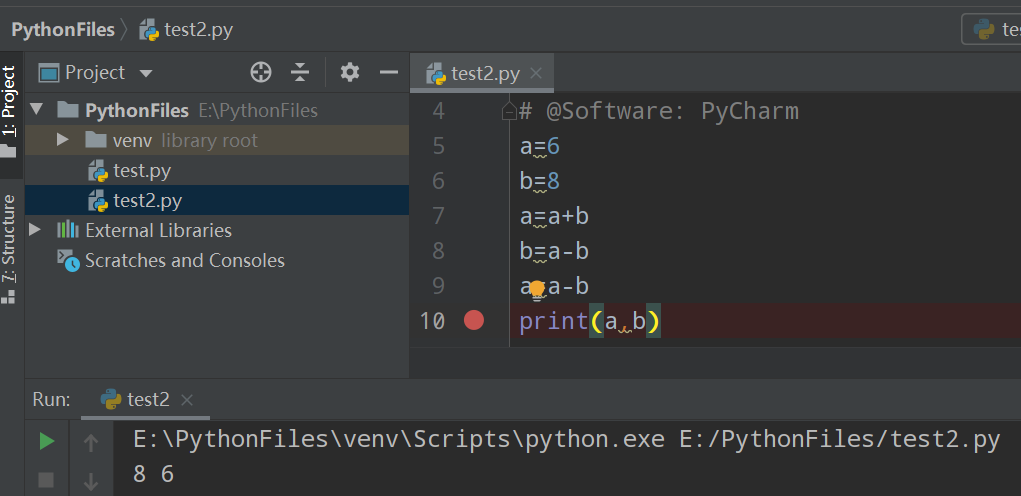
Task: Expand External Libraries node arrow
Action: [x=35, y=230]
